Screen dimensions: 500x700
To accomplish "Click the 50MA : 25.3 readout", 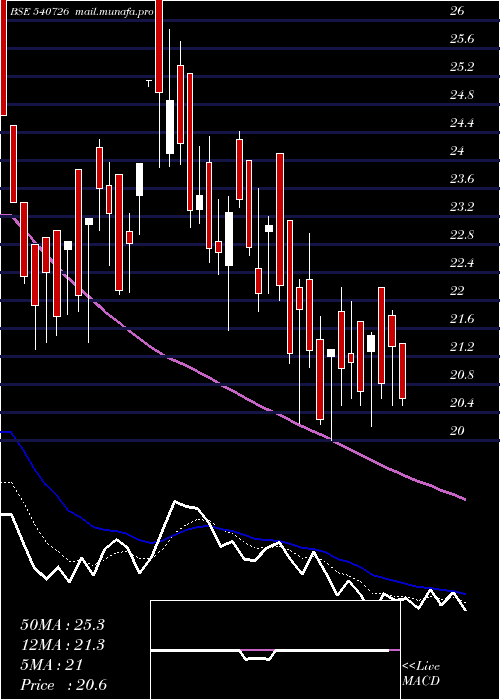I will tap(62, 625).
